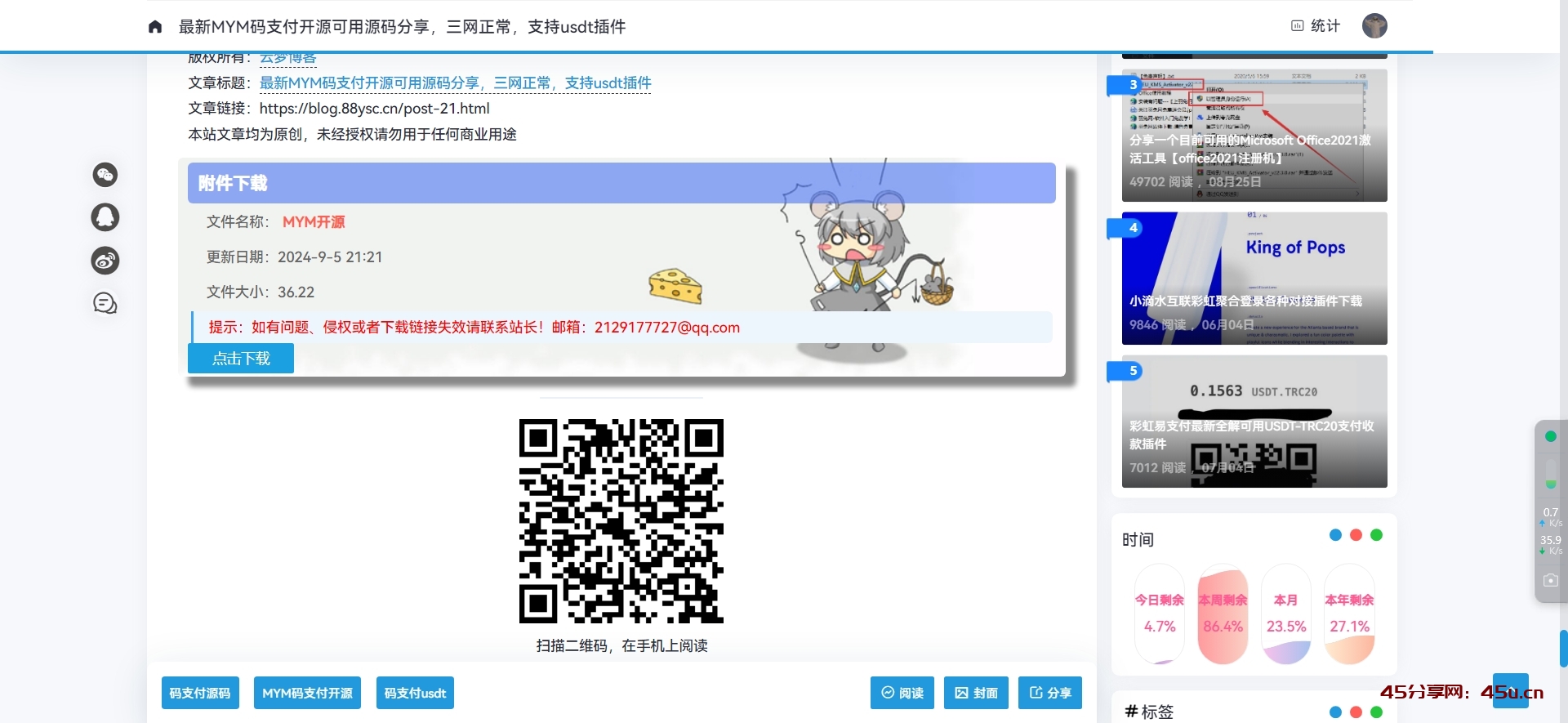The image size is (1568, 723).
Task: Share via the Weibo sidebar icon
Action: point(105,261)
